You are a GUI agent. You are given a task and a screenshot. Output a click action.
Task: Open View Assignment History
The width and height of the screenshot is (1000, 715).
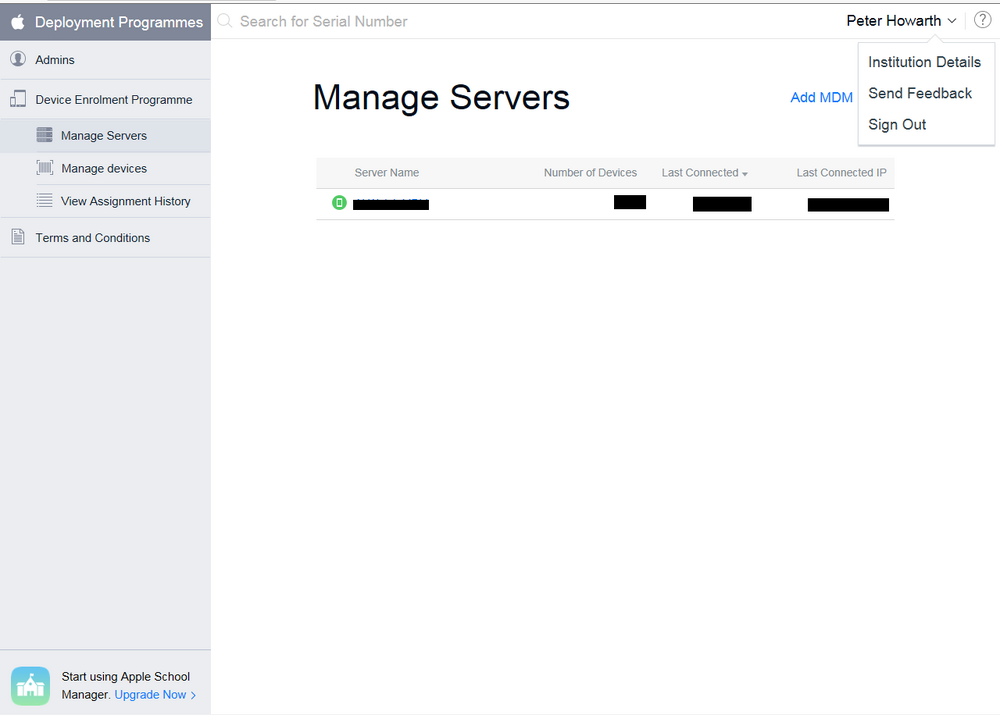105,201
